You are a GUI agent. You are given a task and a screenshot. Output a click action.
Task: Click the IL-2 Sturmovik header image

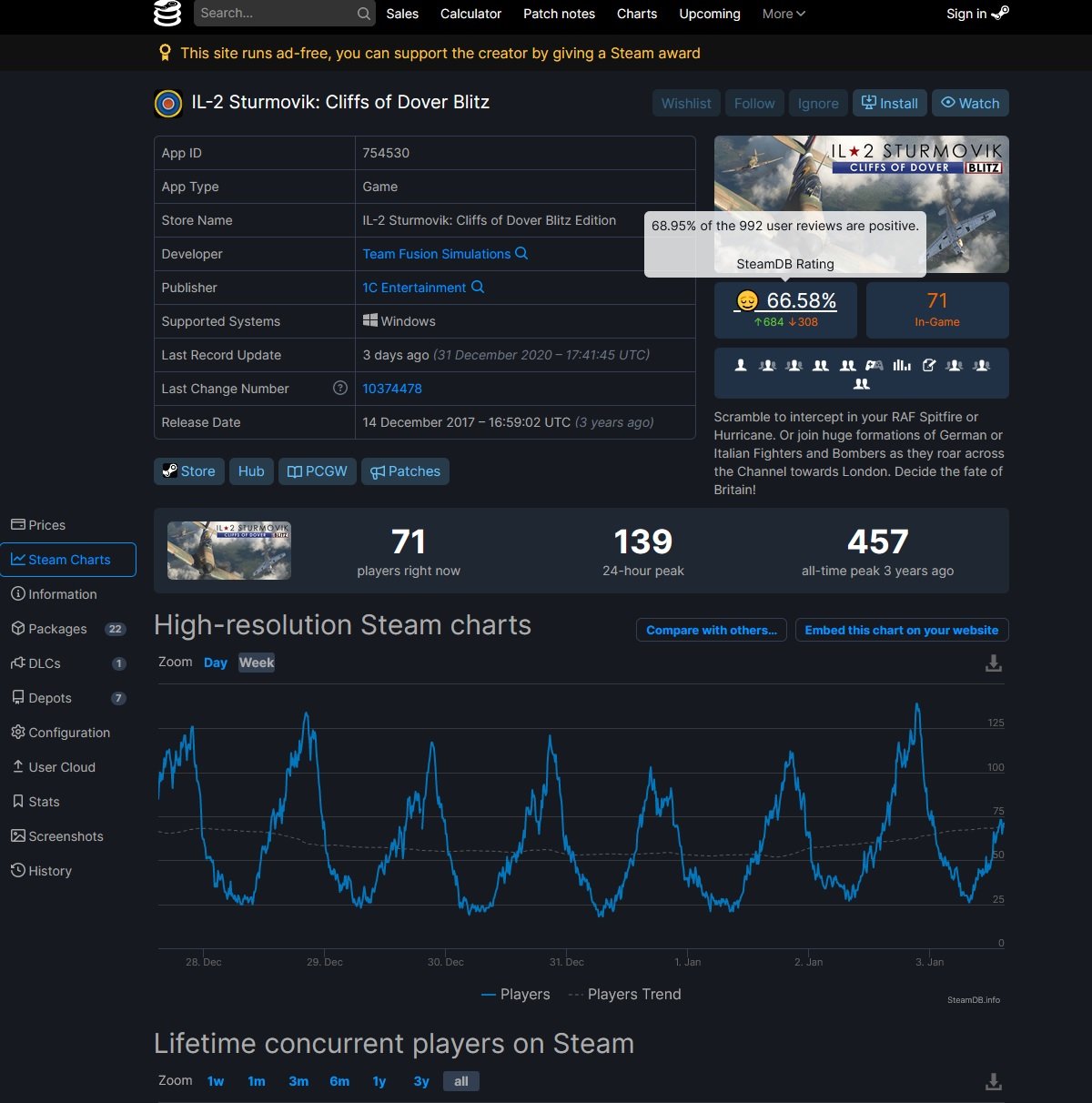(x=862, y=204)
